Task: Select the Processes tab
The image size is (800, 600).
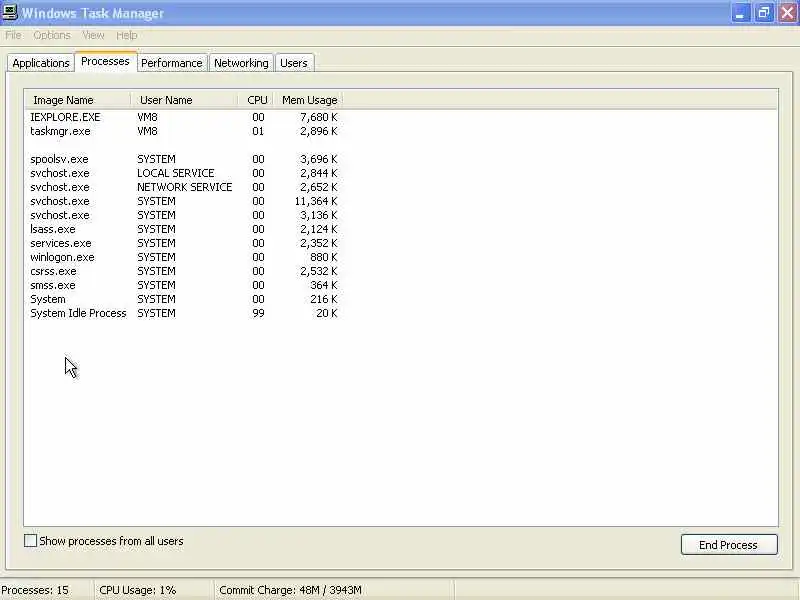Action: coord(106,61)
